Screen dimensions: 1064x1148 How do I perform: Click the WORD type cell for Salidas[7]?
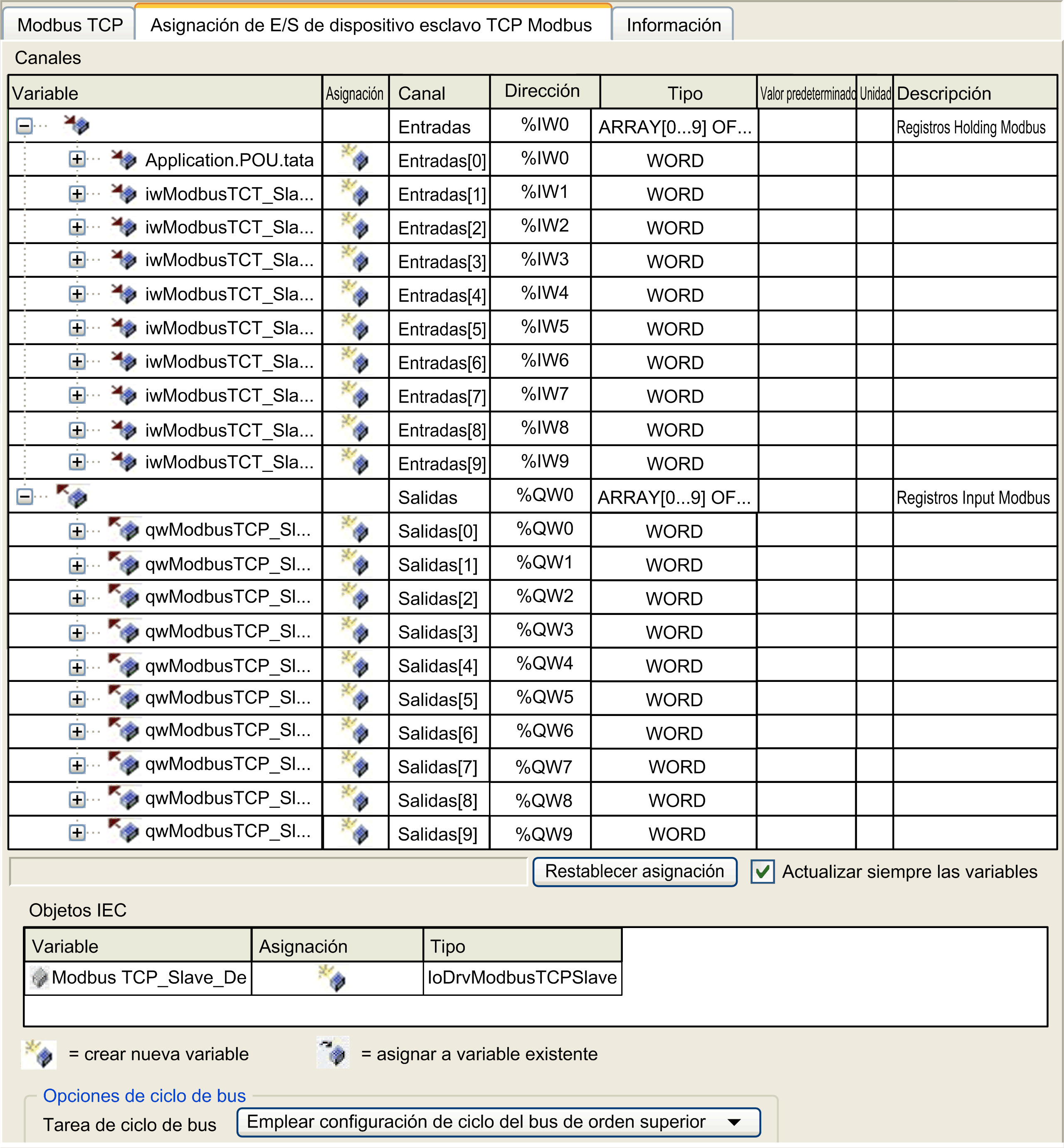click(x=675, y=767)
